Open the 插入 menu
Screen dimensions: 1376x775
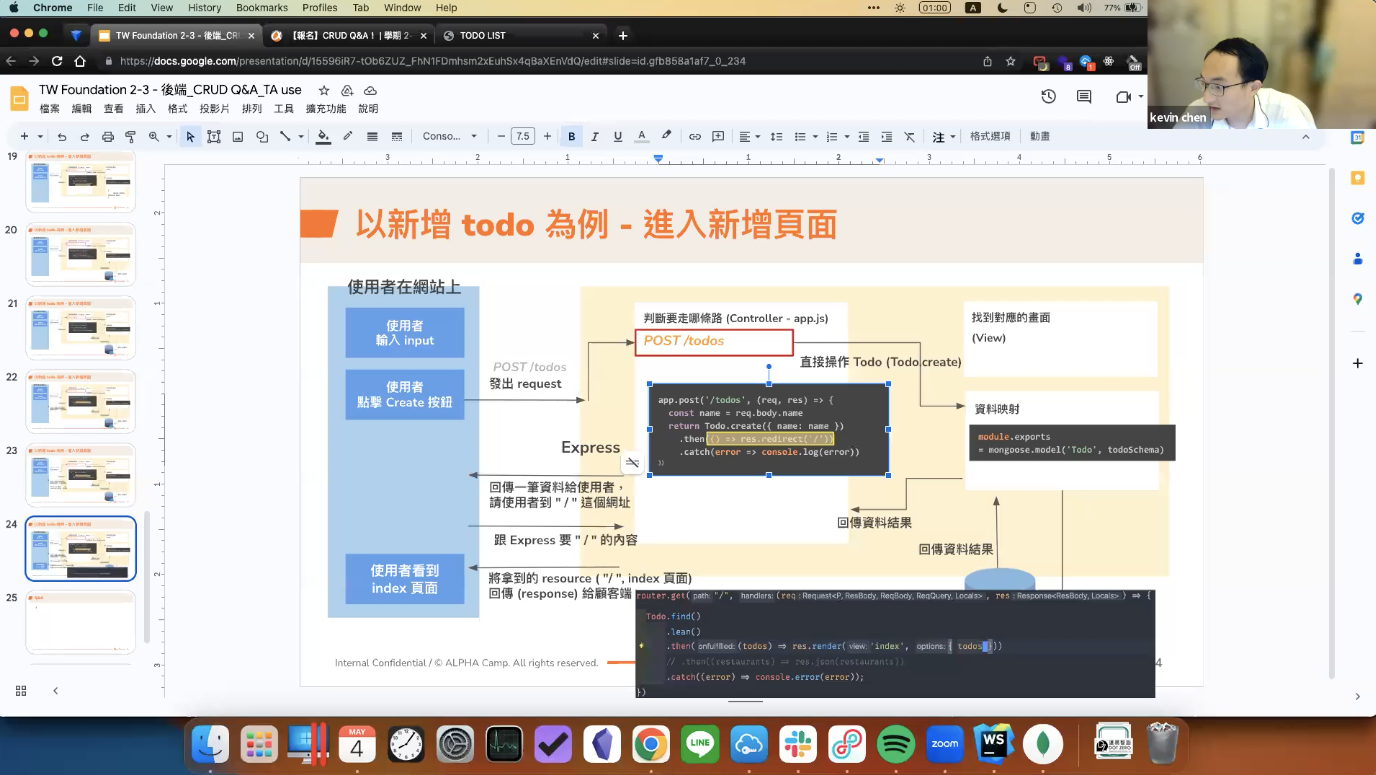tap(146, 109)
